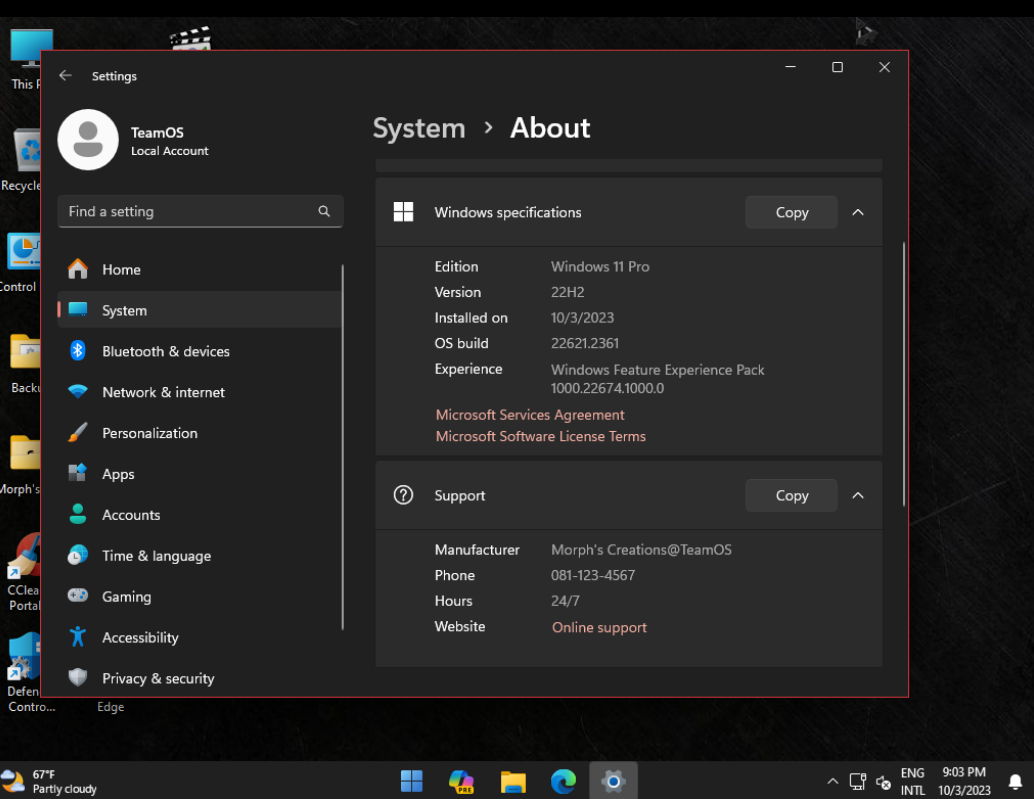Screen dimensions: 1034x799
Task: Select the Windows Feature Experience Pack text
Action: point(657,378)
